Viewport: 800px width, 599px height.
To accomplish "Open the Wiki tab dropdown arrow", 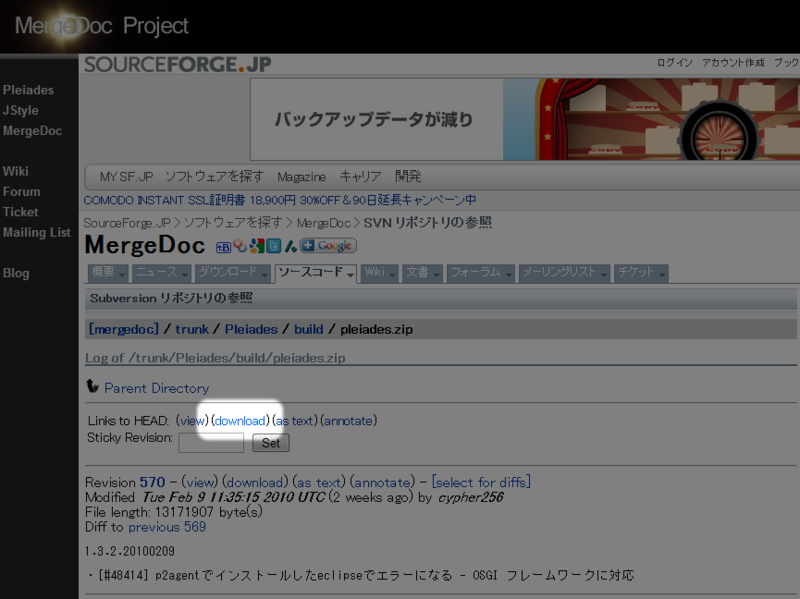I will (392, 276).
